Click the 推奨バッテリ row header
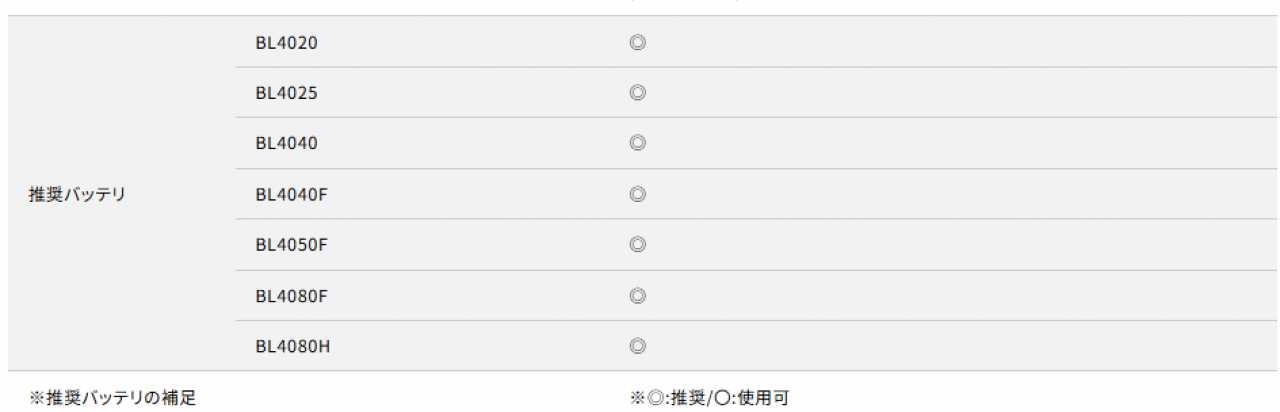Image resolution: width=1280 pixels, height=412 pixels. [77, 194]
